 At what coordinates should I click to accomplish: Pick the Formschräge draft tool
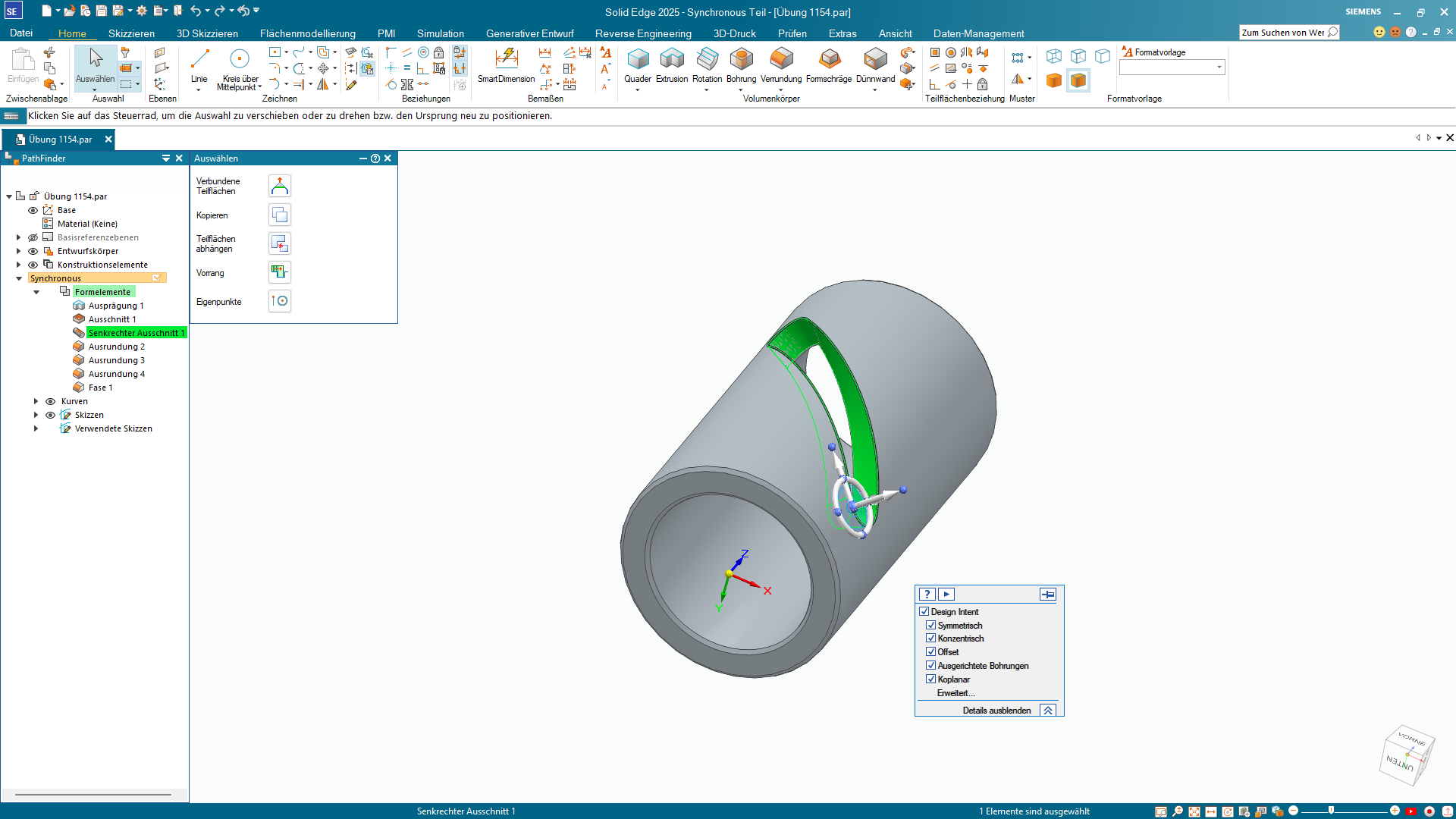coord(830,59)
